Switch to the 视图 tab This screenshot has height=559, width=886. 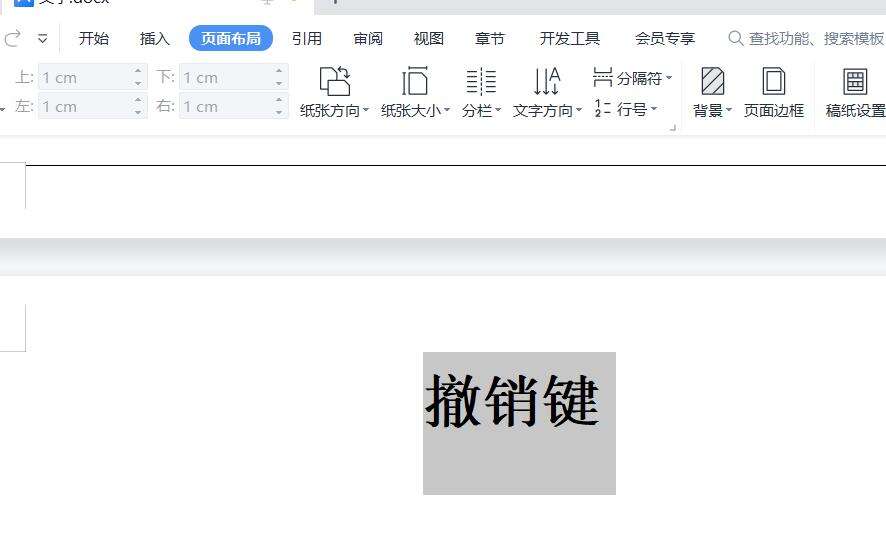click(x=429, y=38)
